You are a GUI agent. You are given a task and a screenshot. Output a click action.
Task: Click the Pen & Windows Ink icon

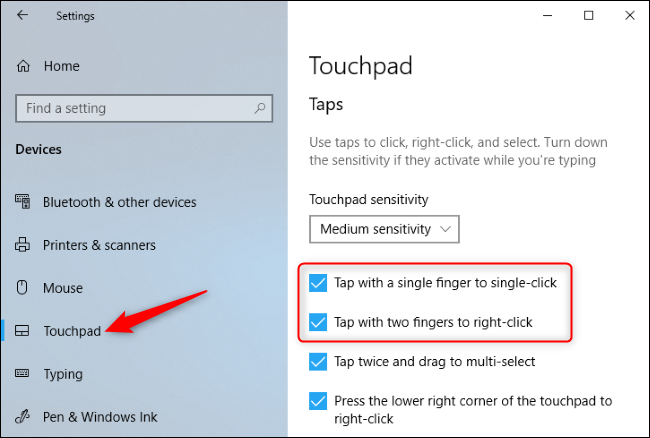click(23, 417)
